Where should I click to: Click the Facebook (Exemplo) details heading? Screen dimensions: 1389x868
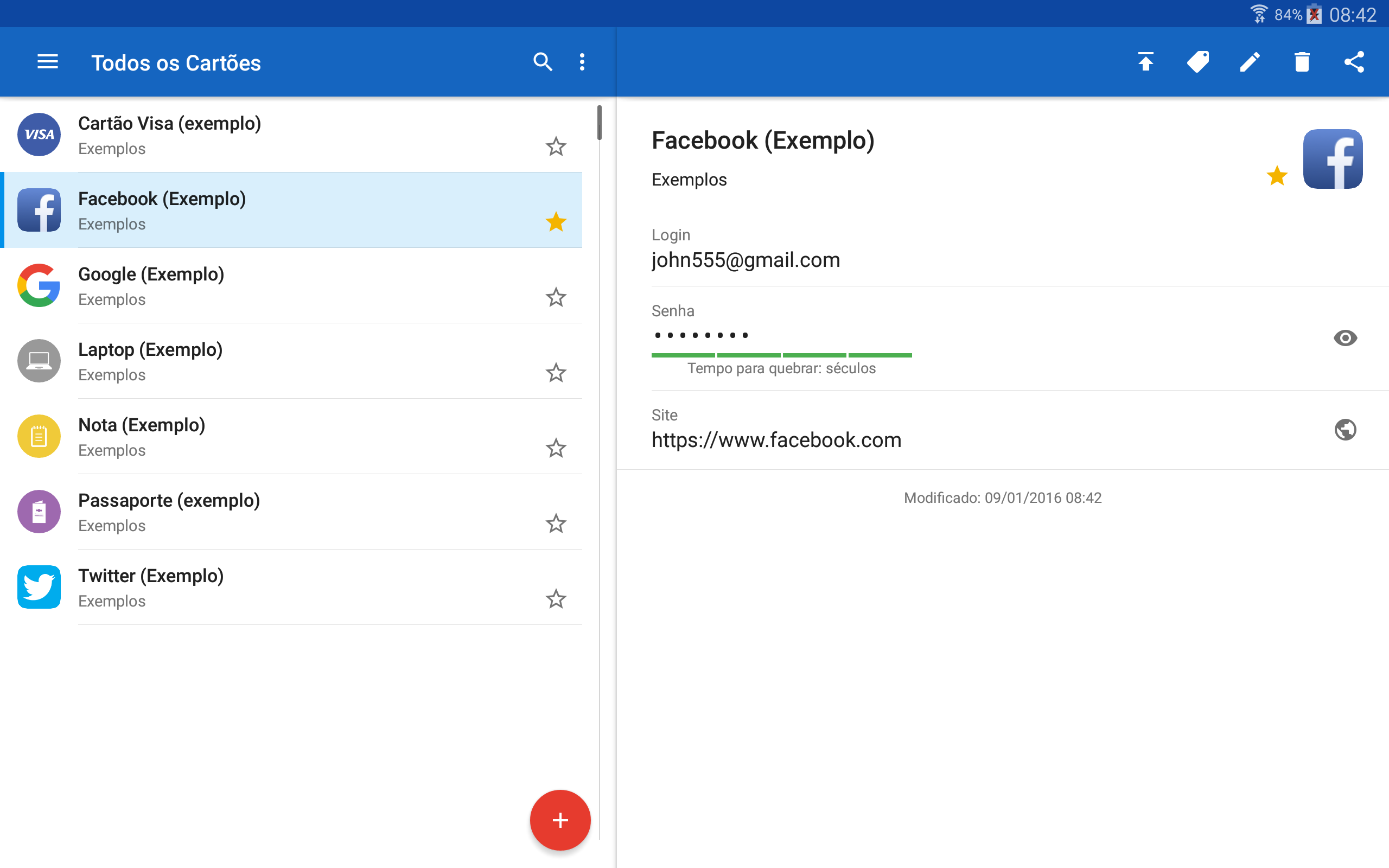click(763, 140)
